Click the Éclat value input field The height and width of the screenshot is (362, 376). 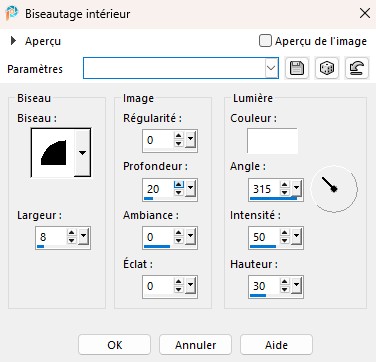(159, 286)
